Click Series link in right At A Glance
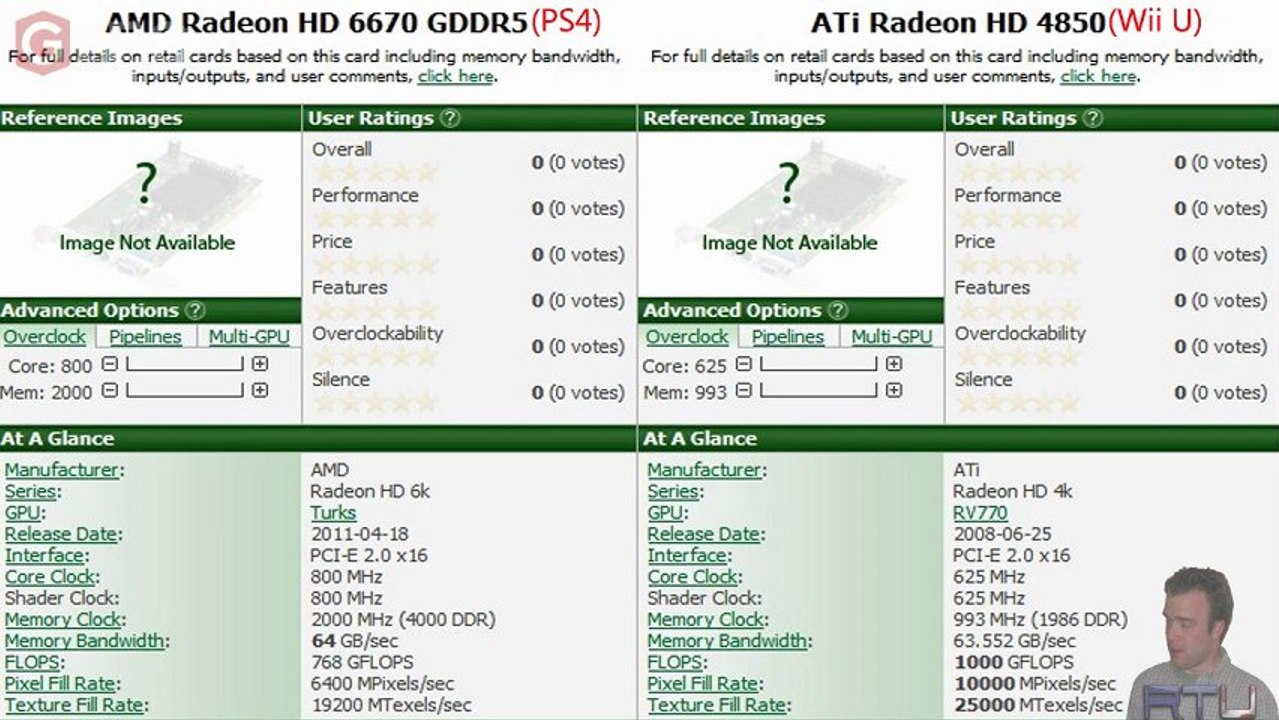Viewport: 1279px width, 720px height. [673, 491]
